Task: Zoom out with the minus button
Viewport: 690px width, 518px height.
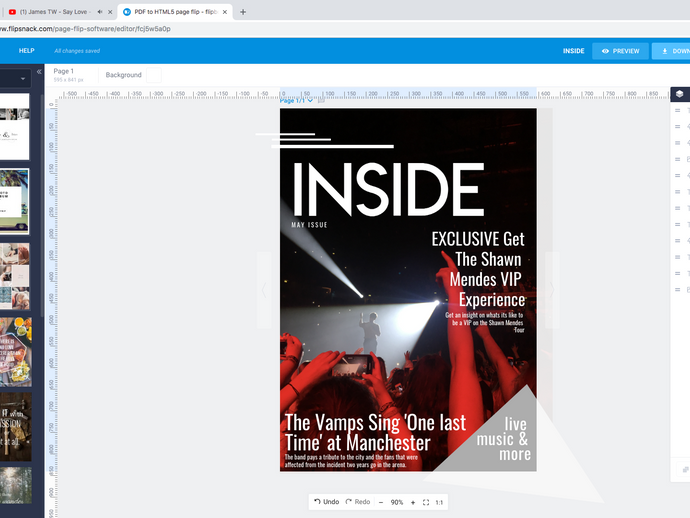Action: coord(381,502)
